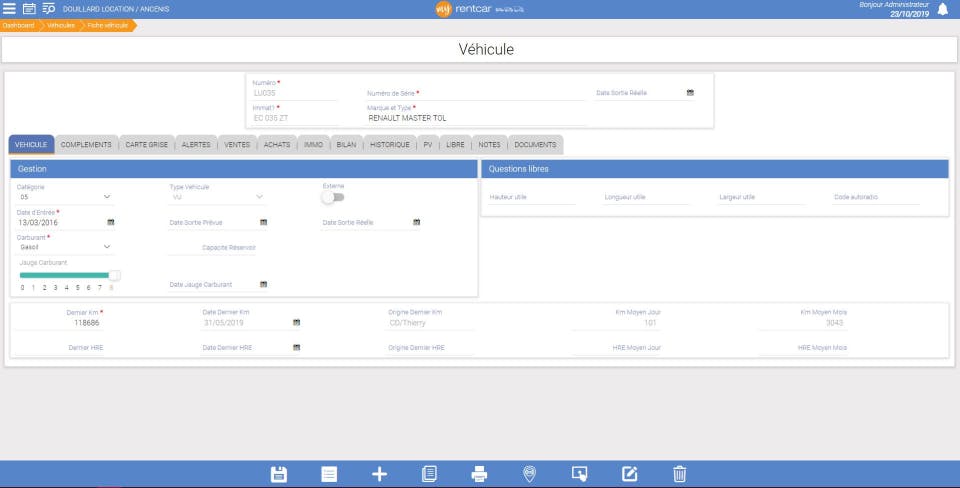The image size is (960, 488).
Task: Open the HISTORIQUE tab
Action: [389, 145]
